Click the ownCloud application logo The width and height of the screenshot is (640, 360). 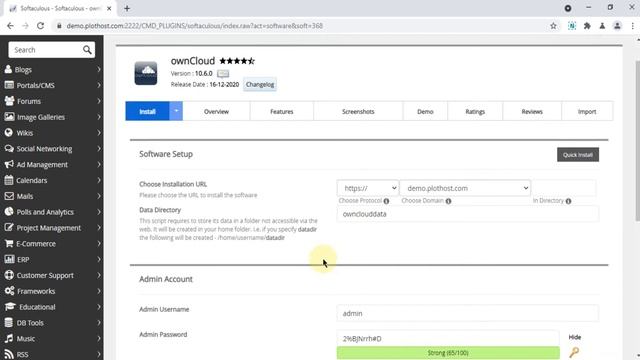146,73
